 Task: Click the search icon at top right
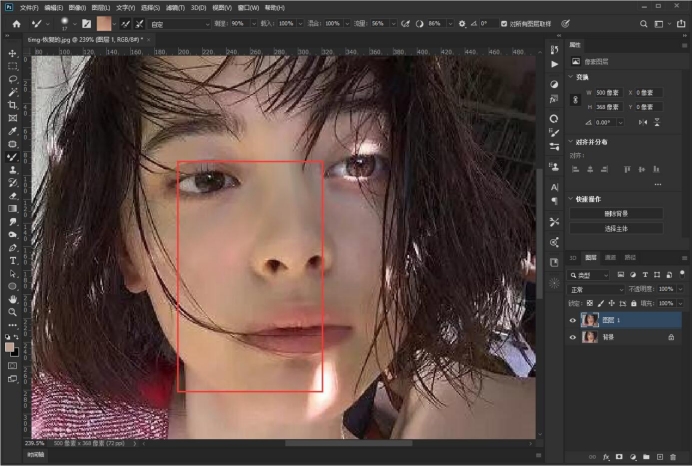click(643, 24)
